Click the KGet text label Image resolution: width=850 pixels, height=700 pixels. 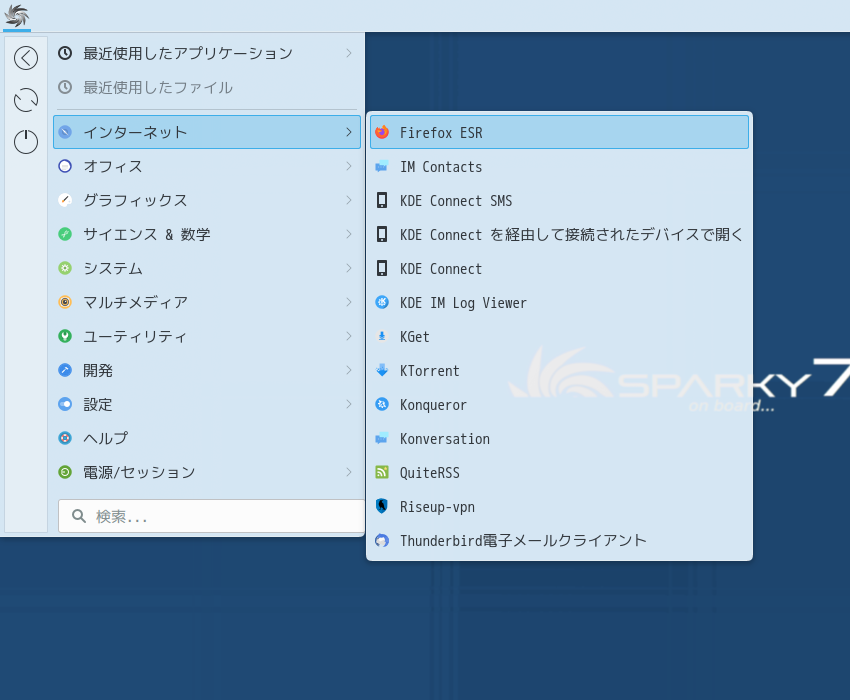click(x=415, y=337)
